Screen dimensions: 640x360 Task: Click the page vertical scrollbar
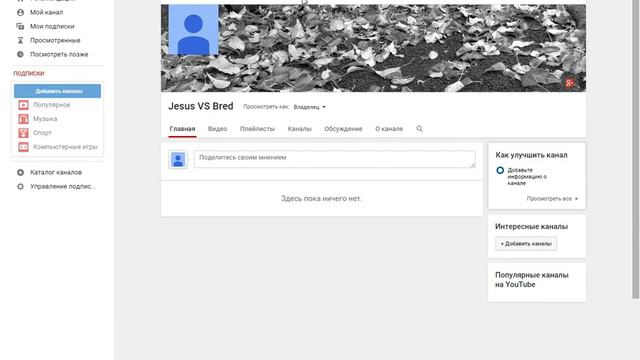tap(636, 149)
